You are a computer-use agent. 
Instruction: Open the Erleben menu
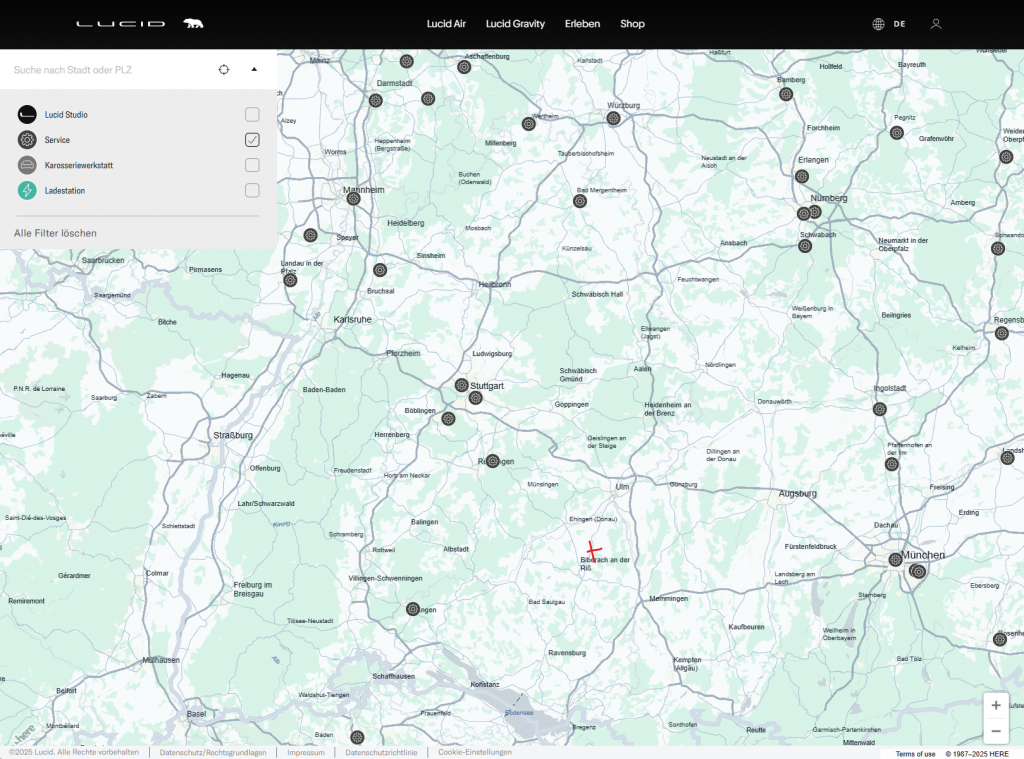pyautogui.click(x=583, y=24)
